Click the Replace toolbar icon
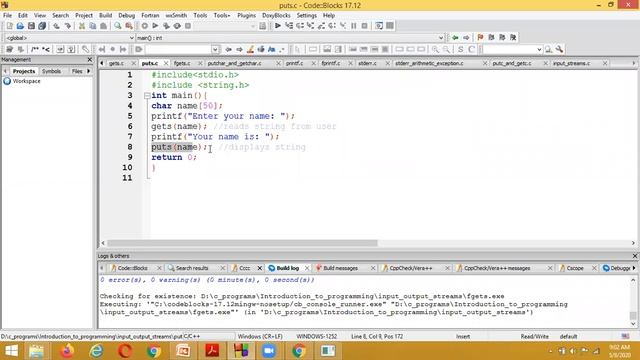Image resolution: width=640 pixels, height=360 pixels. [x=129, y=26]
